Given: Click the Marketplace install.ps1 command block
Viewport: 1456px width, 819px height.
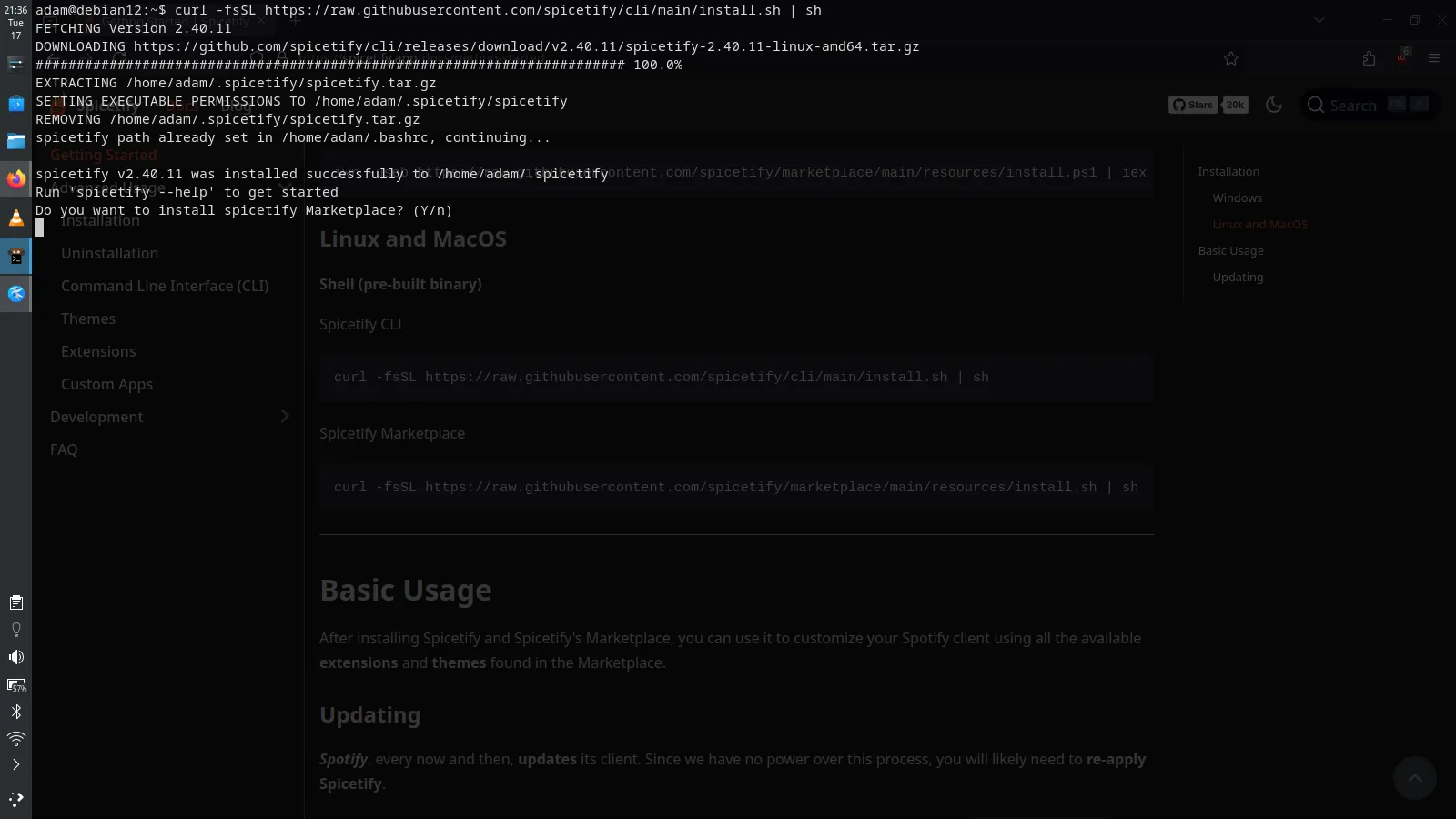Looking at the screenshot, I should click(x=736, y=172).
